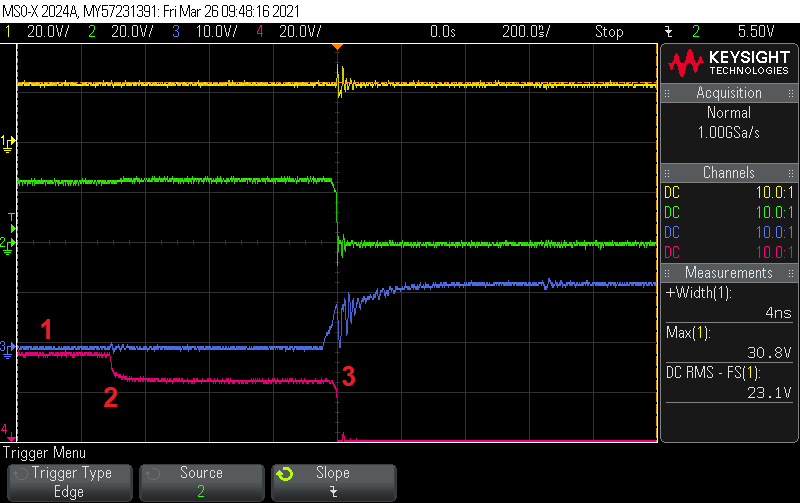The width and height of the screenshot is (800, 503).
Task: Click the Trigger Menu title
Action: (44, 453)
